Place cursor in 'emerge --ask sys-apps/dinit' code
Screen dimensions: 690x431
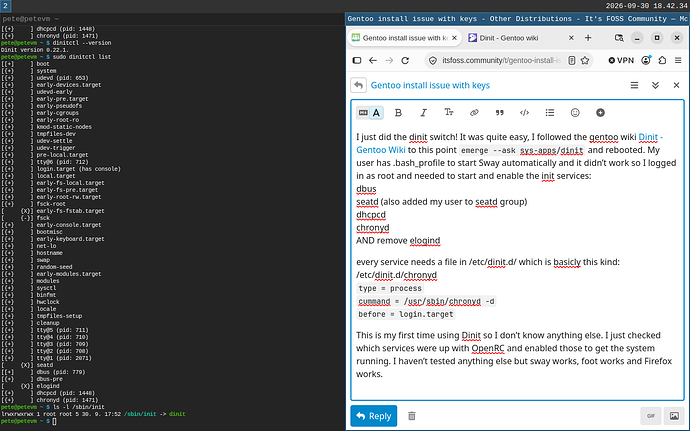pos(522,150)
